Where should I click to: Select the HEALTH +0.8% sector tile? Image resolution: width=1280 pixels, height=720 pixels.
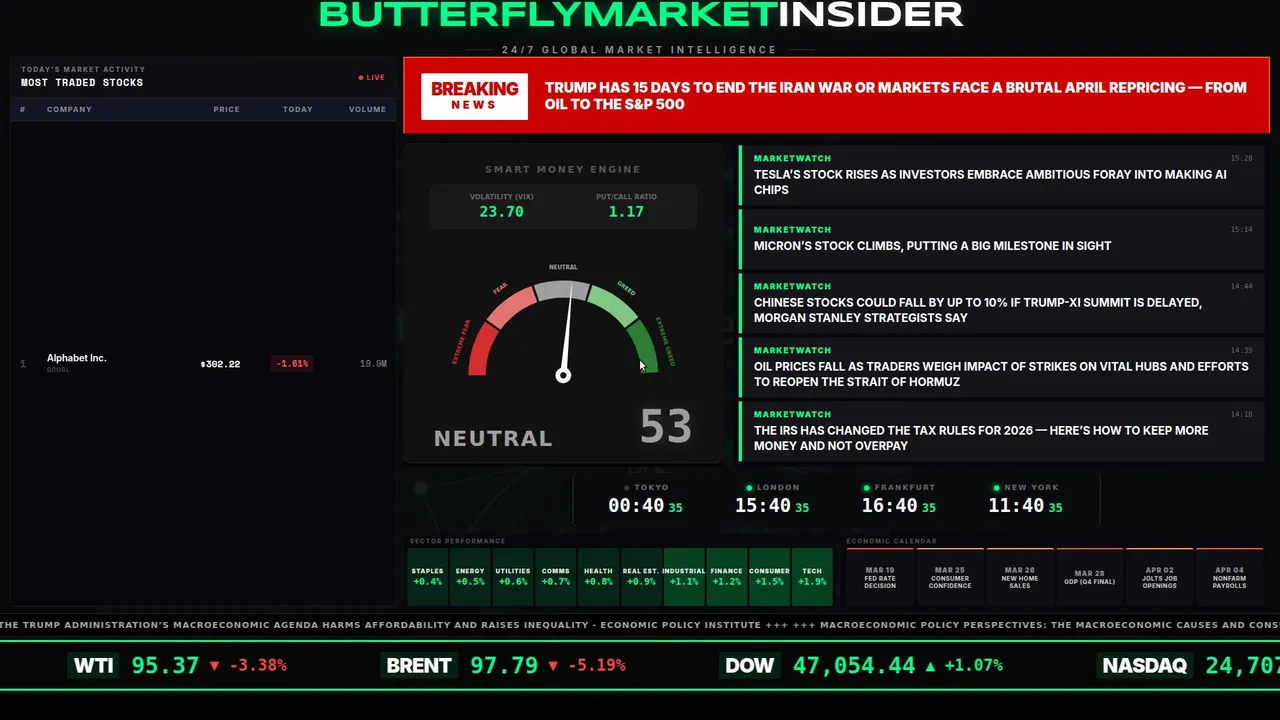598,577
